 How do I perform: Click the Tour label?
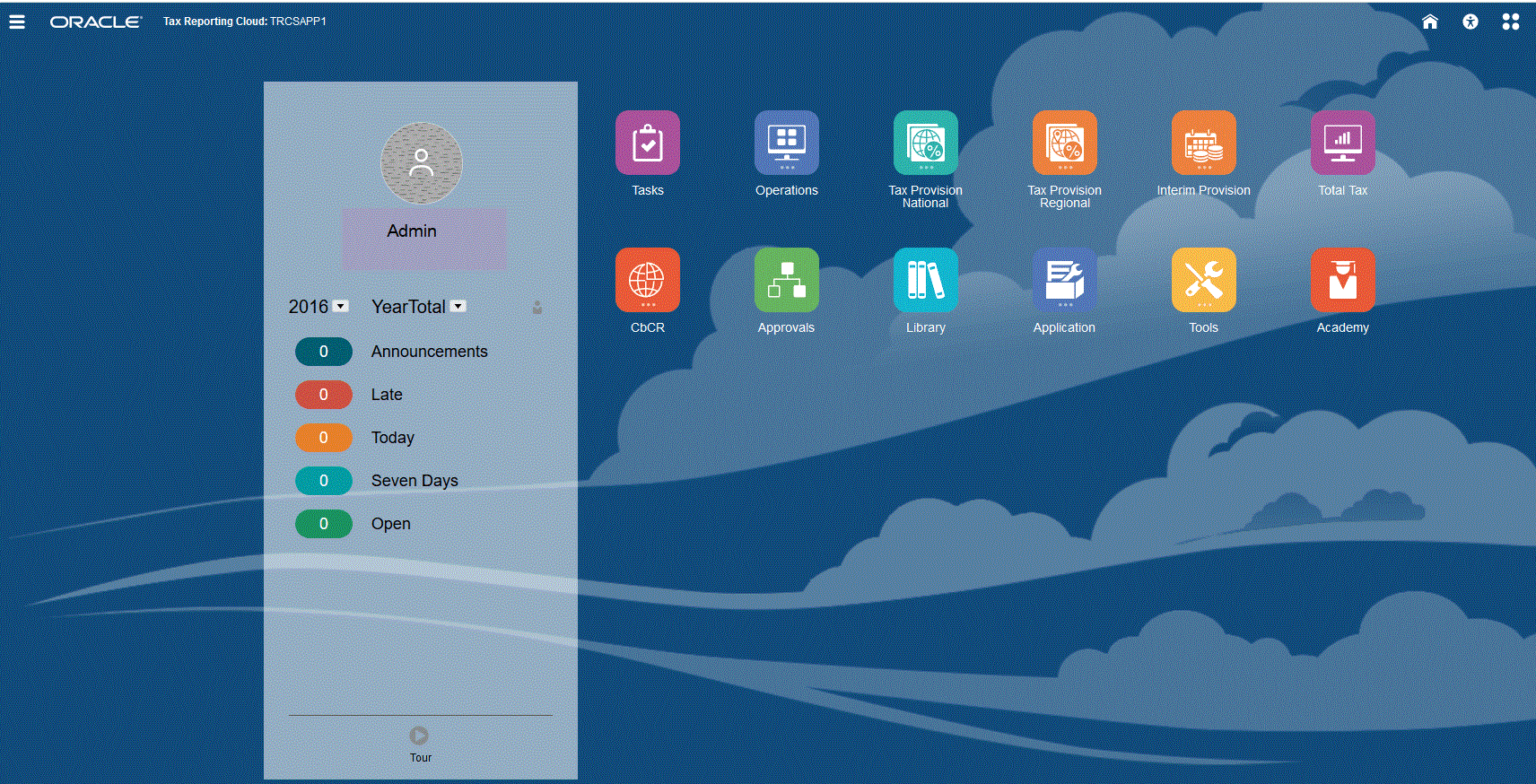(421, 758)
